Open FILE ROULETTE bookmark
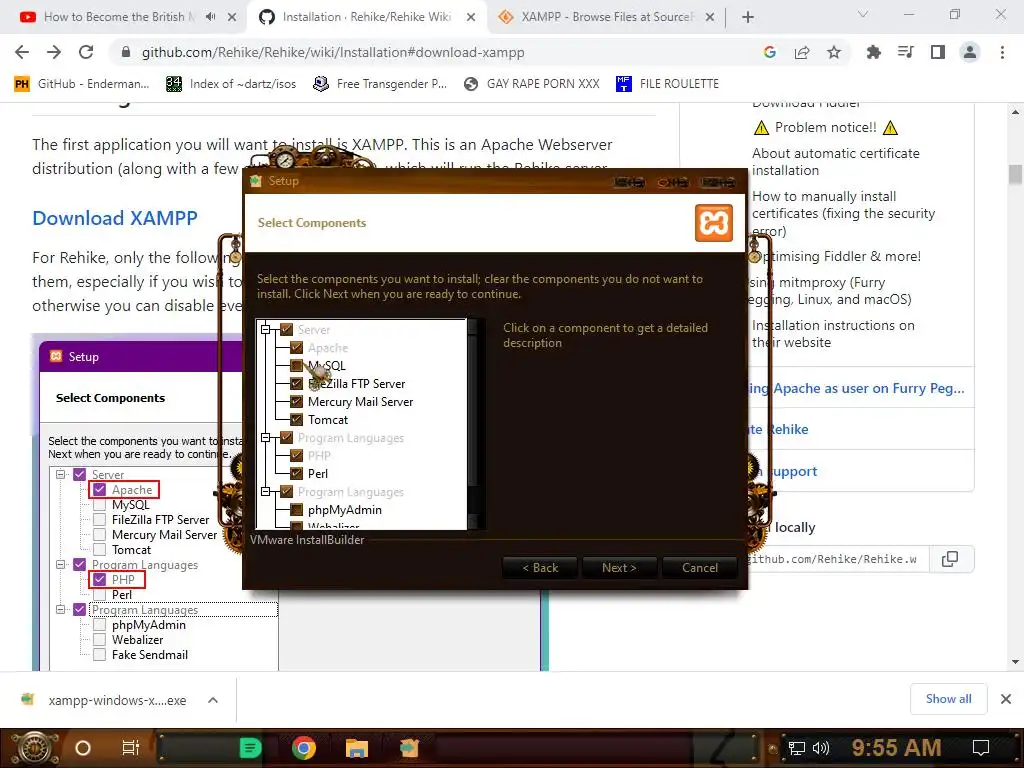The width and height of the screenshot is (1024, 768). click(667, 84)
